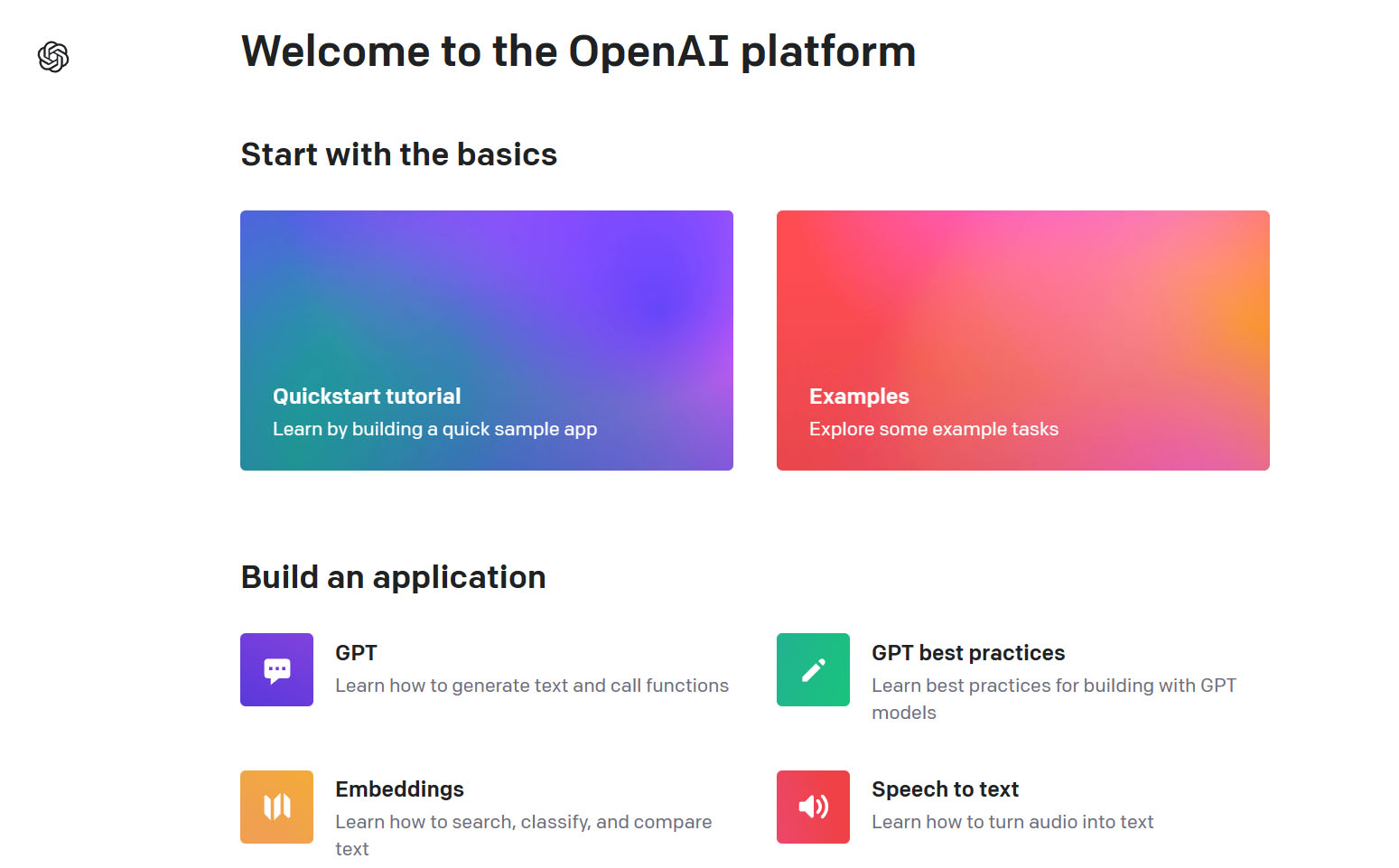Click 'Learn how to turn audio into text'

click(1012, 822)
